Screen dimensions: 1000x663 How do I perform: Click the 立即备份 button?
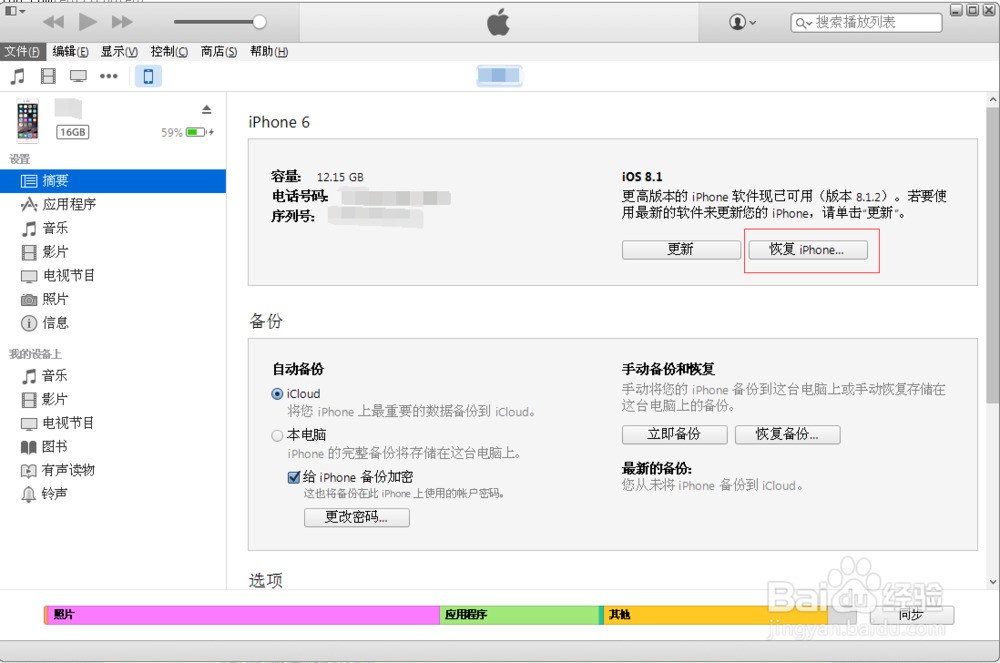675,435
